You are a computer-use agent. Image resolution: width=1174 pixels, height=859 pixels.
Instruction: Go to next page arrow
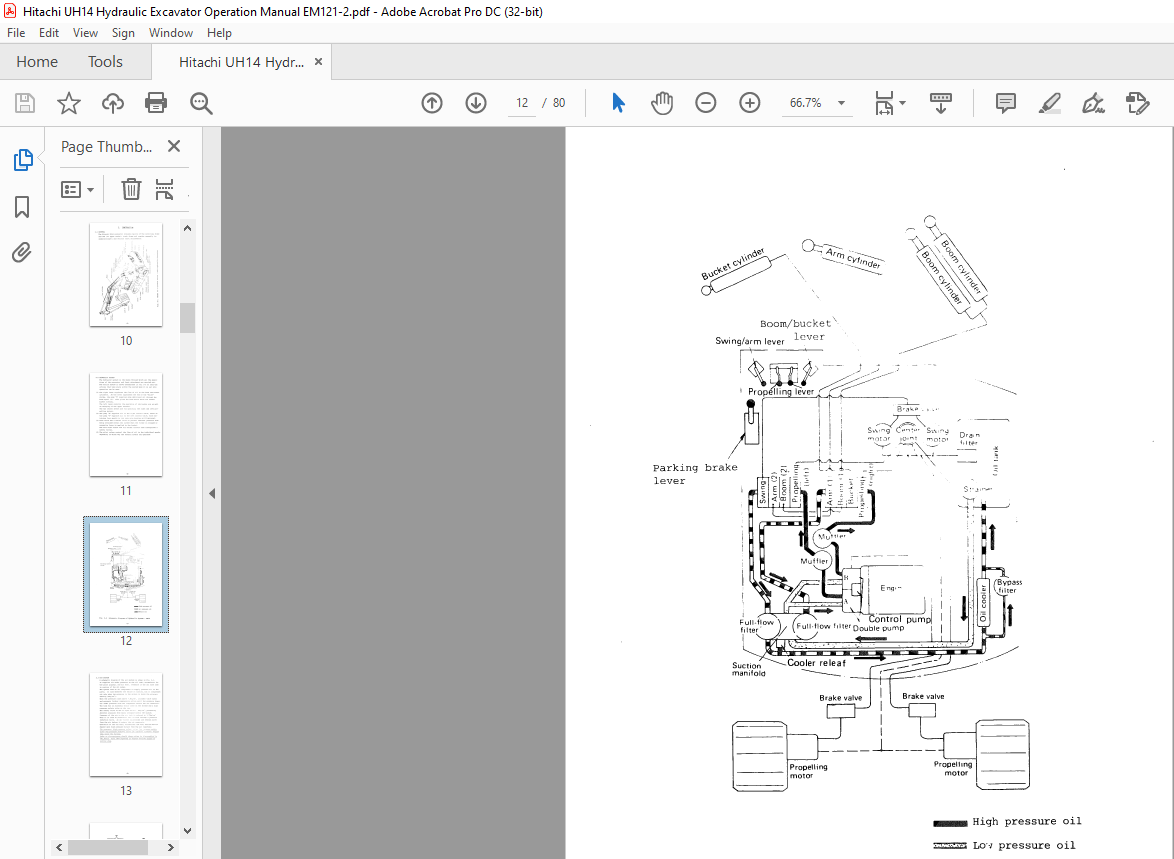pos(476,103)
